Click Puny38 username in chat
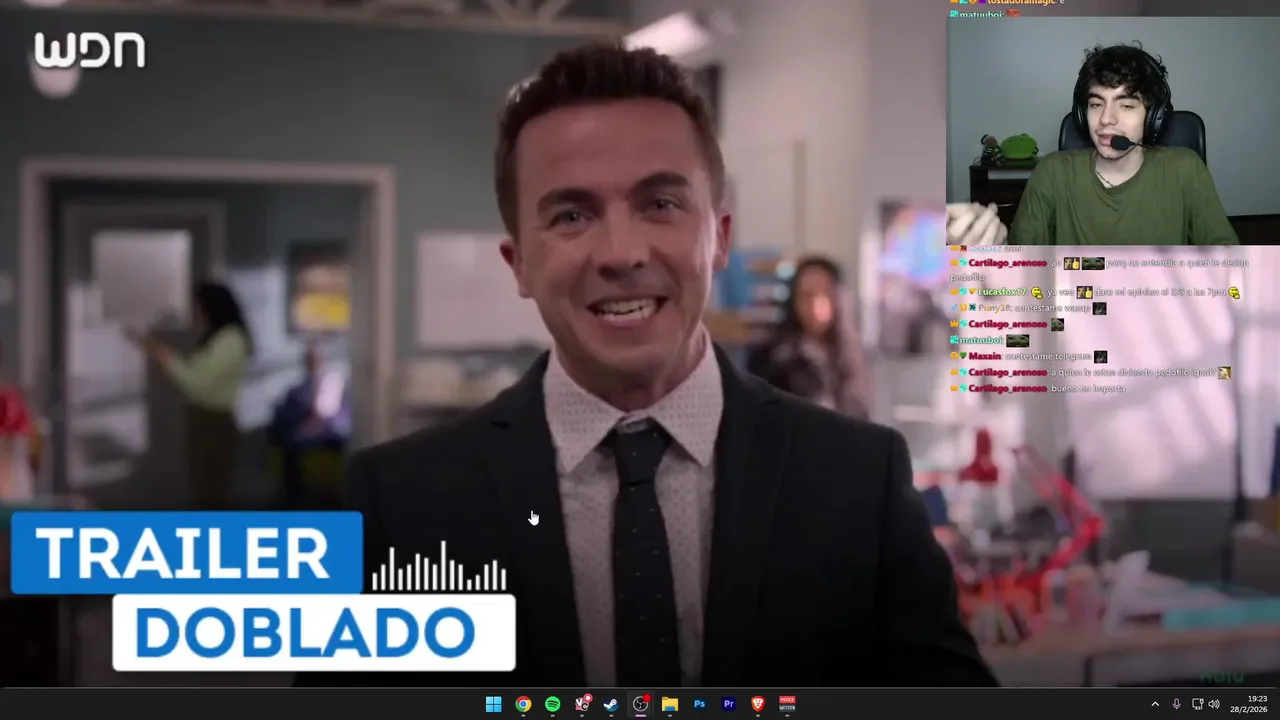Viewport: 1280px width, 720px height. tap(995, 308)
